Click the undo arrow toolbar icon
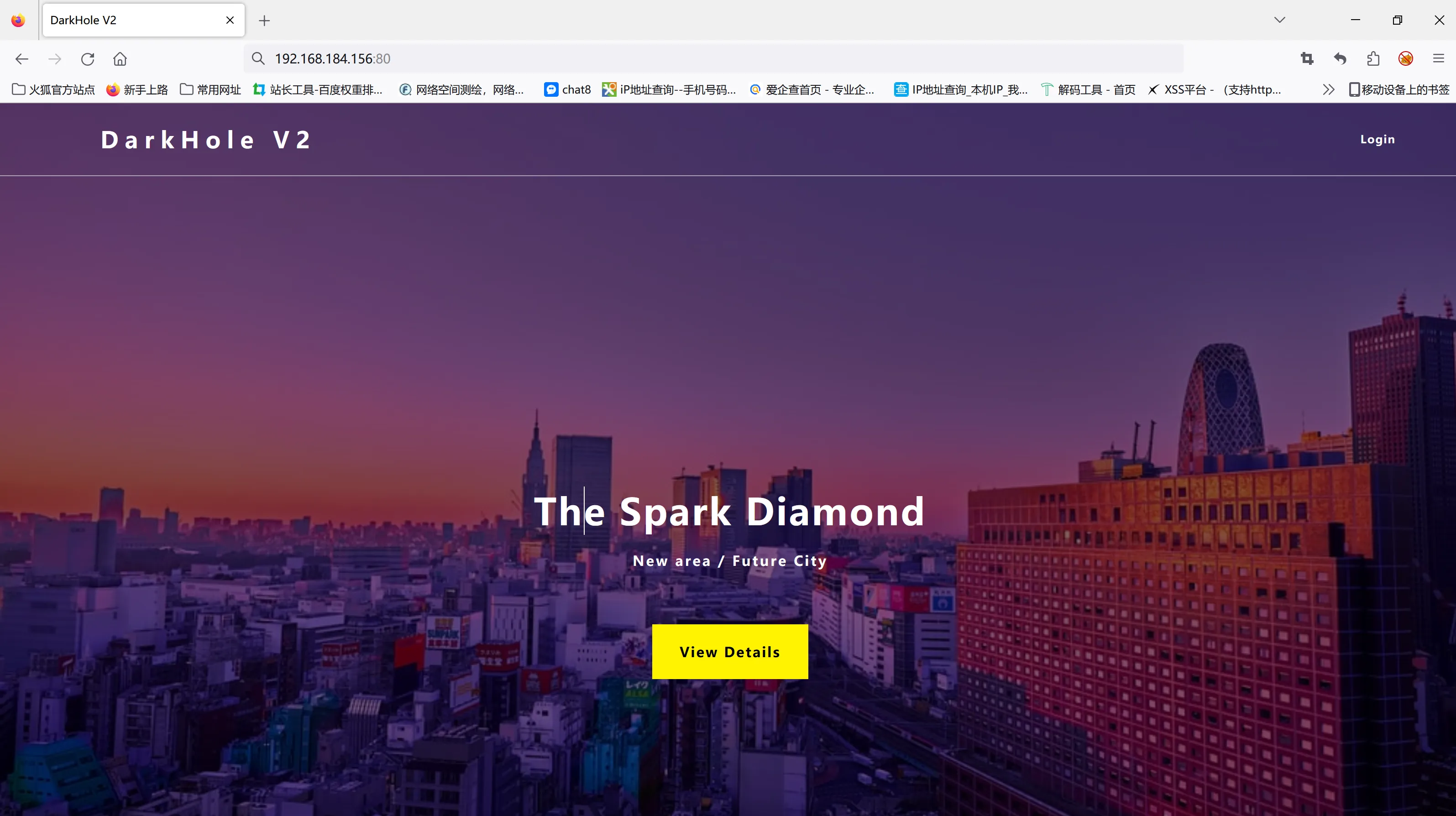Viewport: 1456px width, 816px height. tap(1340, 59)
